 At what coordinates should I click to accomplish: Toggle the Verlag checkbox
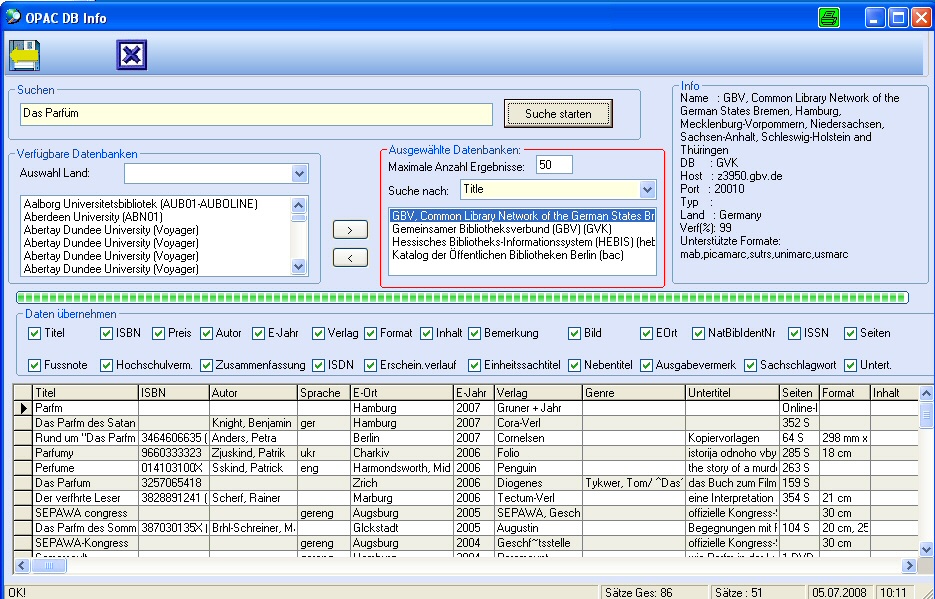319,333
